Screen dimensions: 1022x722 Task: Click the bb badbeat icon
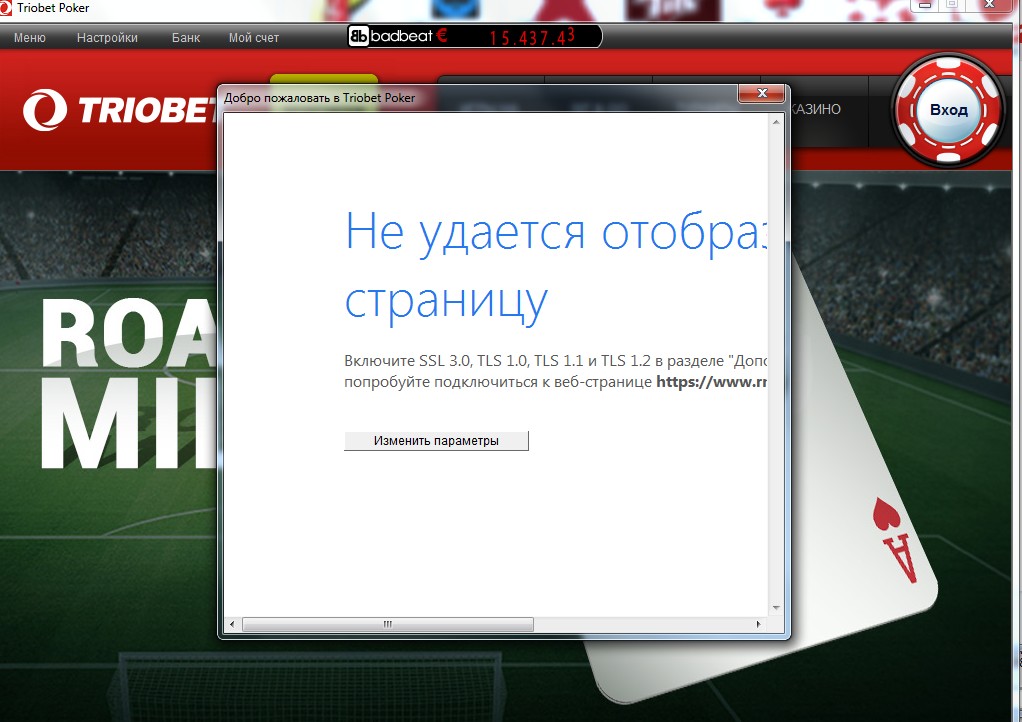point(358,36)
